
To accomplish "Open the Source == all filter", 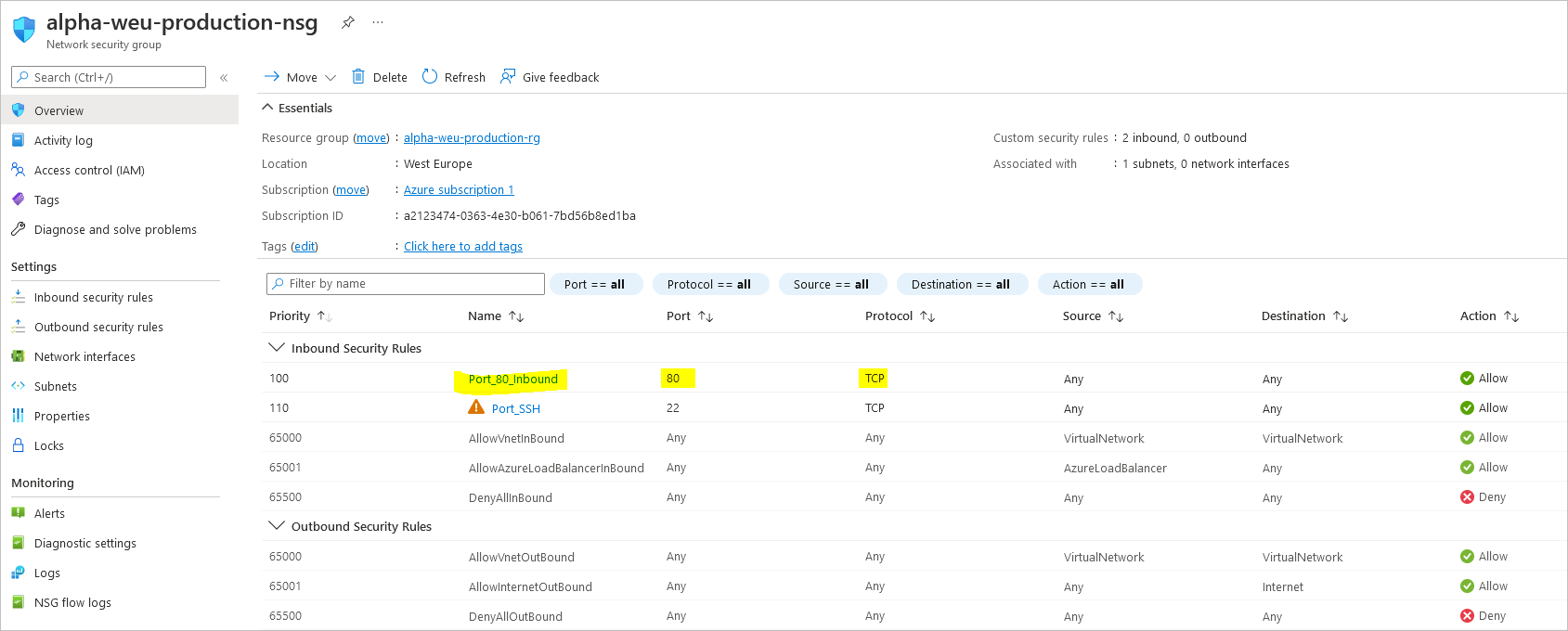I will click(x=833, y=284).
